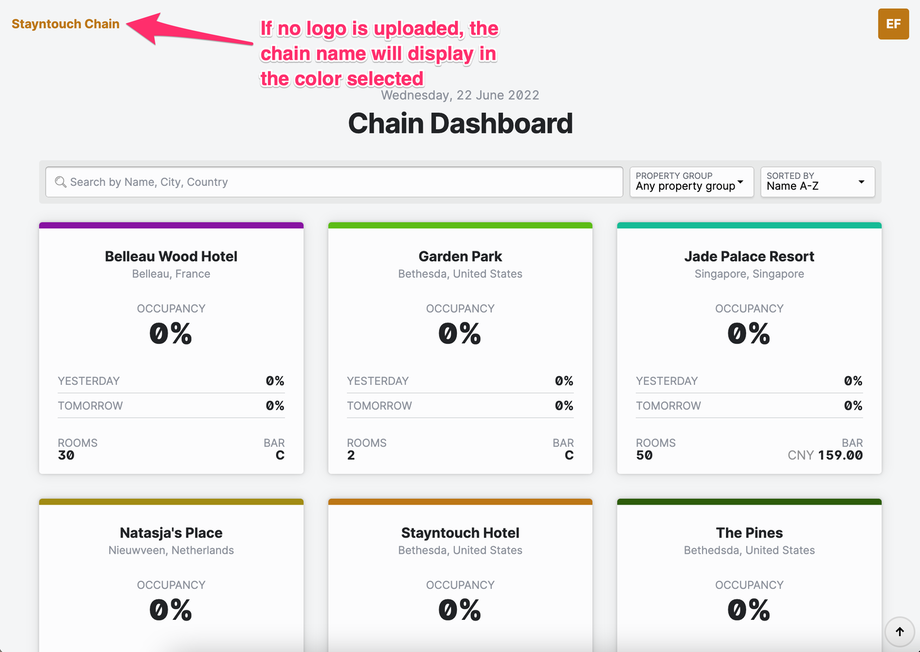Open the Property Group dropdown
Viewport: 920px width, 652px height.
pos(691,182)
